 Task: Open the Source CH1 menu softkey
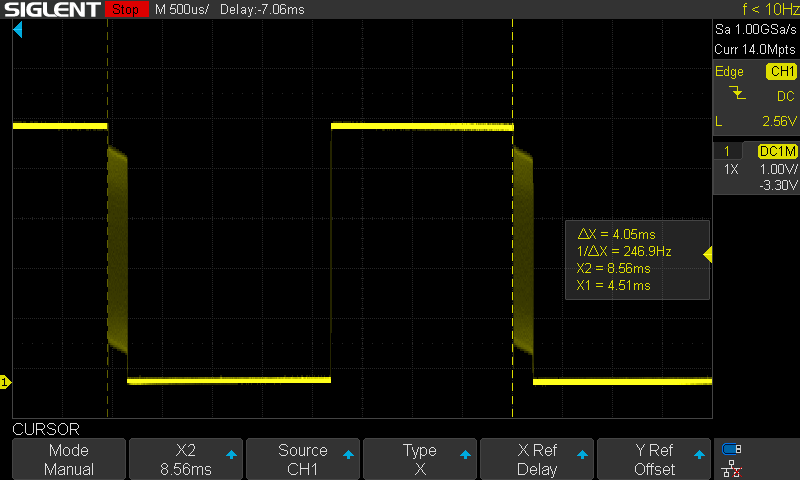[303, 459]
